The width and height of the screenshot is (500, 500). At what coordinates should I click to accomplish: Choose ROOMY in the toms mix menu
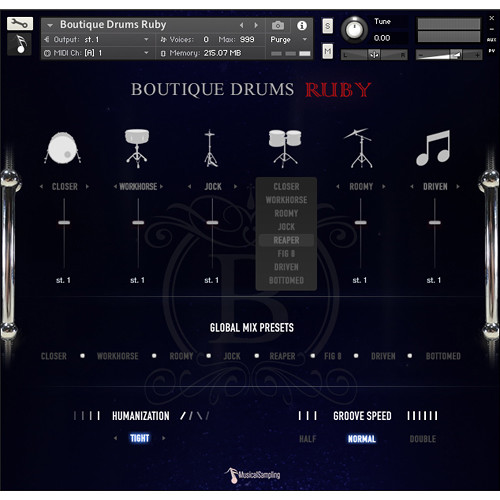pyautogui.click(x=286, y=213)
